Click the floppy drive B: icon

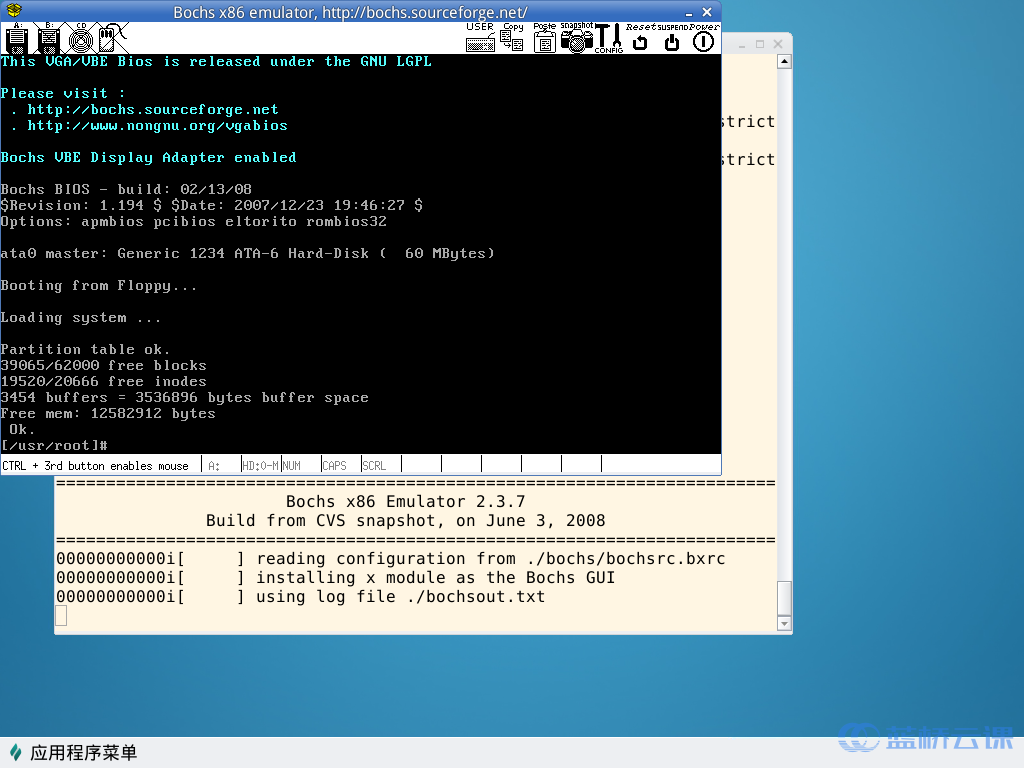pos(49,39)
